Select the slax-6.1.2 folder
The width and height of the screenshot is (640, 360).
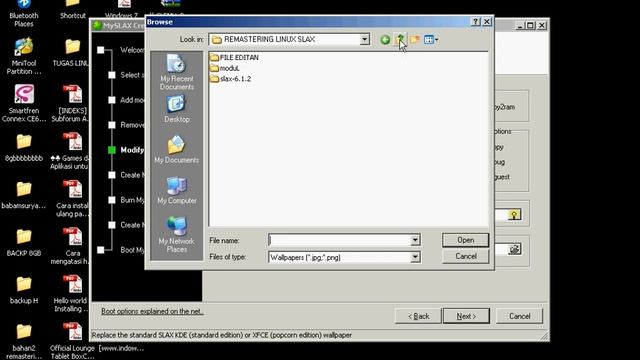pyautogui.click(x=231, y=79)
